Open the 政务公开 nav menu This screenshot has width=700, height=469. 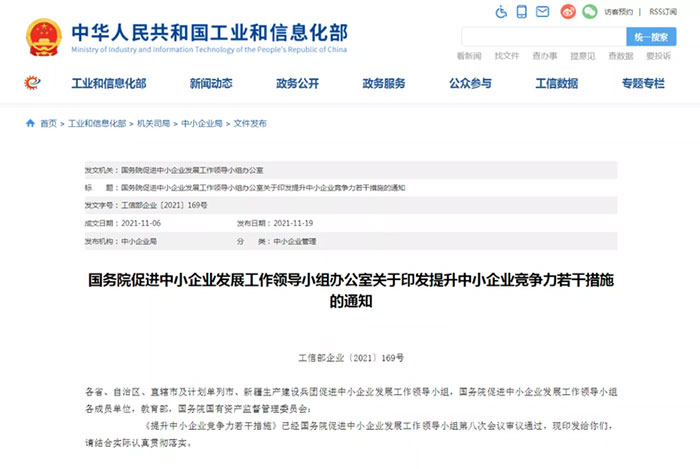[x=298, y=83]
